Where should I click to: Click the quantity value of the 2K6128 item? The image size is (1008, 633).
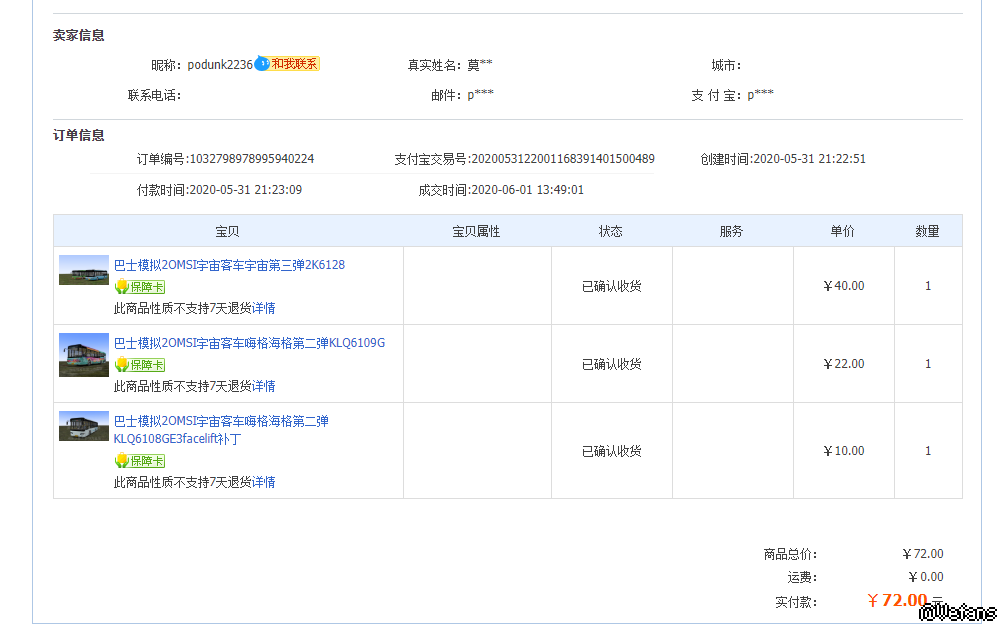928,286
